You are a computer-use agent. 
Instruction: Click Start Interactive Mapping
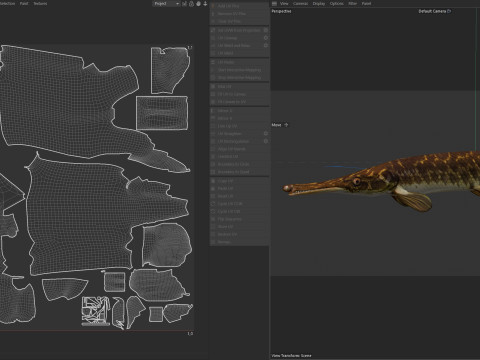(x=239, y=70)
